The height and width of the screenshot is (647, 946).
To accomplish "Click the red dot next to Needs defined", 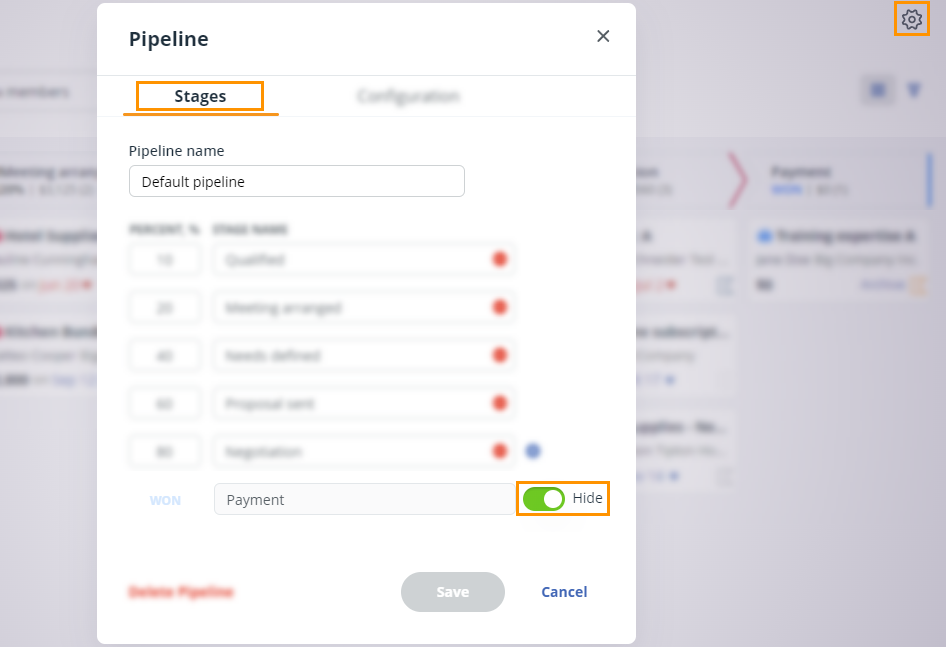I will click(x=499, y=355).
